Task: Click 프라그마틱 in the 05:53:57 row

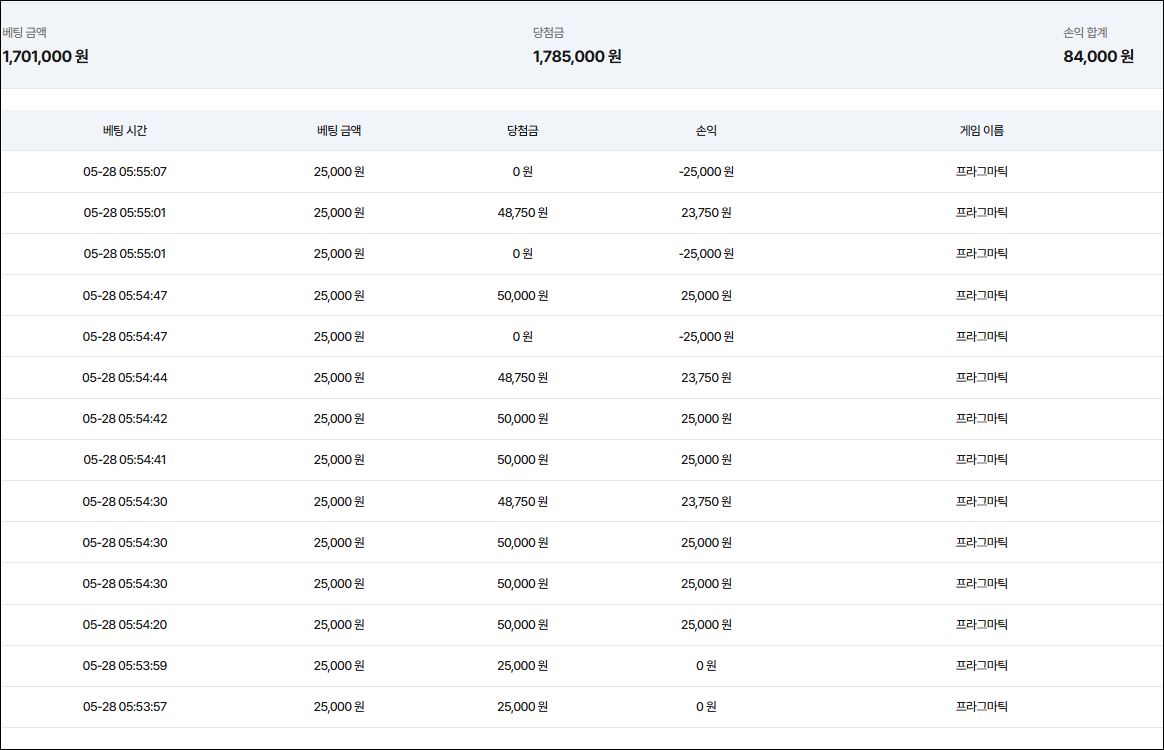Action: tap(981, 707)
